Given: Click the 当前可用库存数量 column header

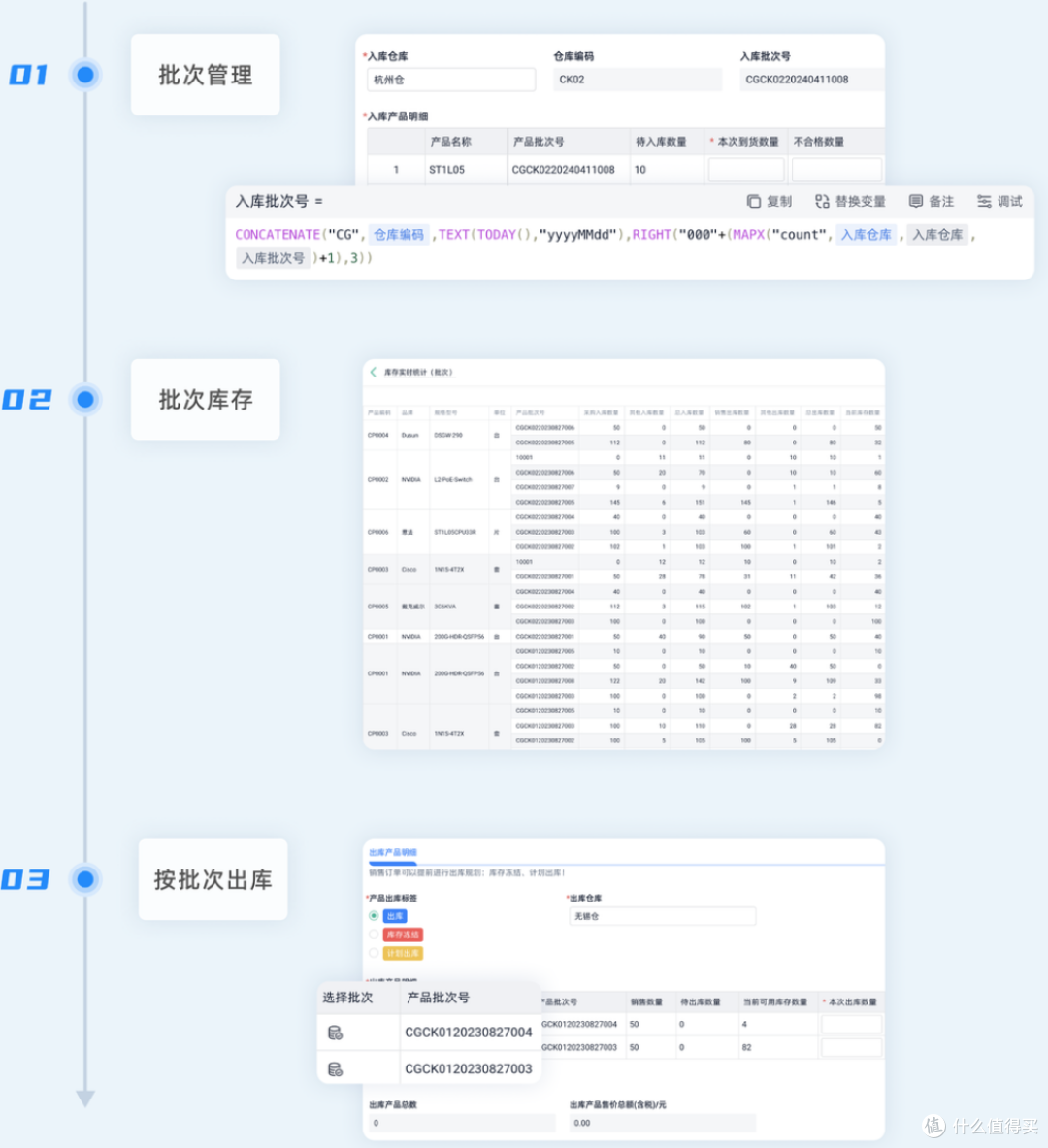Looking at the screenshot, I should (x=774, y=1001).
